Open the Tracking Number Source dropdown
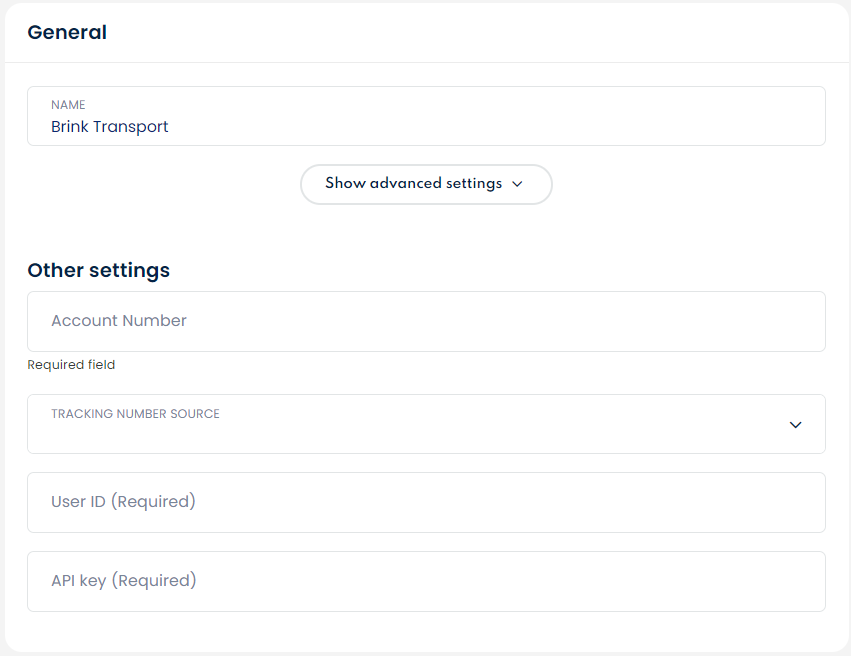 click(426, 424)
